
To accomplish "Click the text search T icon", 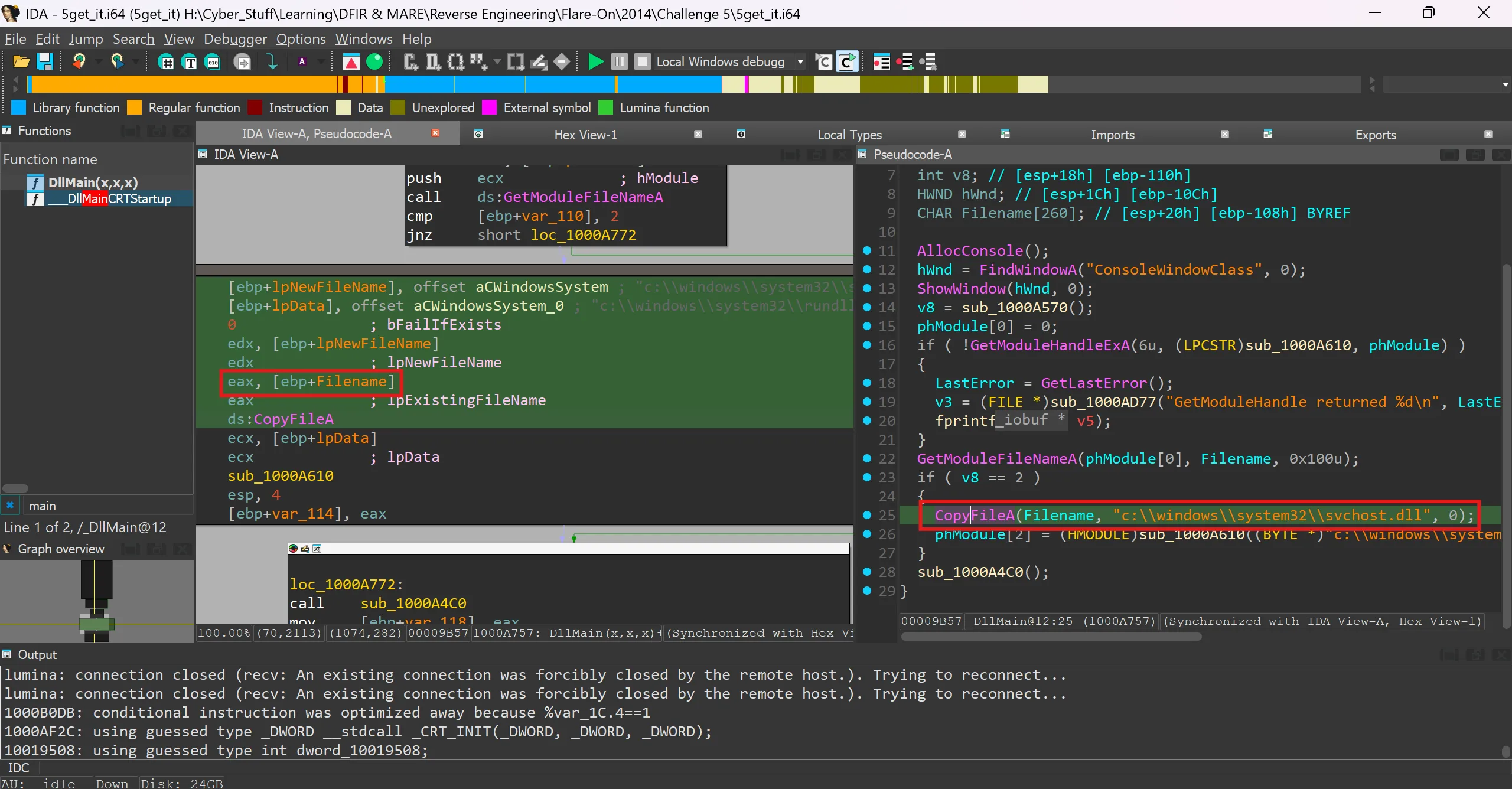I will pos(190,61).
